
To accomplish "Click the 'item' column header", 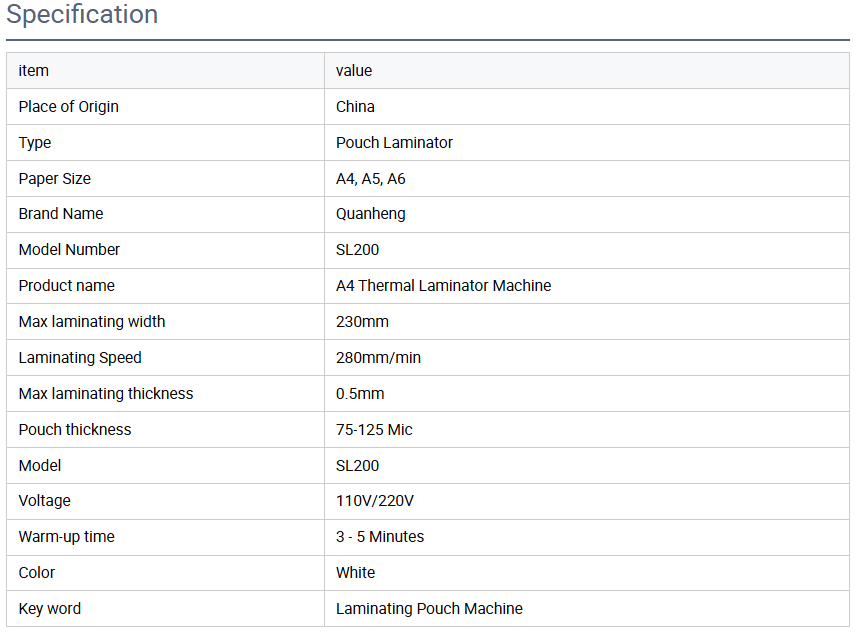I will (34, 71).
